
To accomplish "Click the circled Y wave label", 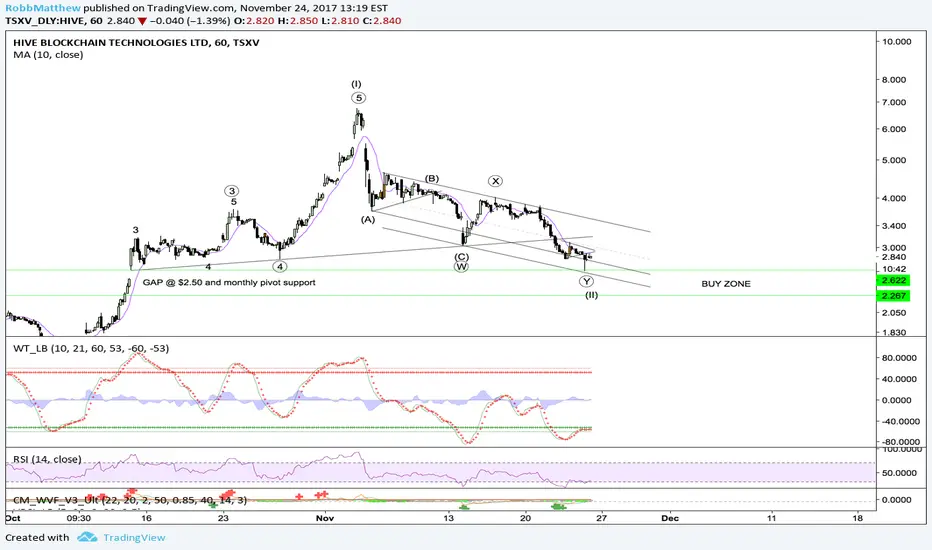I will [x=586, y=281].
